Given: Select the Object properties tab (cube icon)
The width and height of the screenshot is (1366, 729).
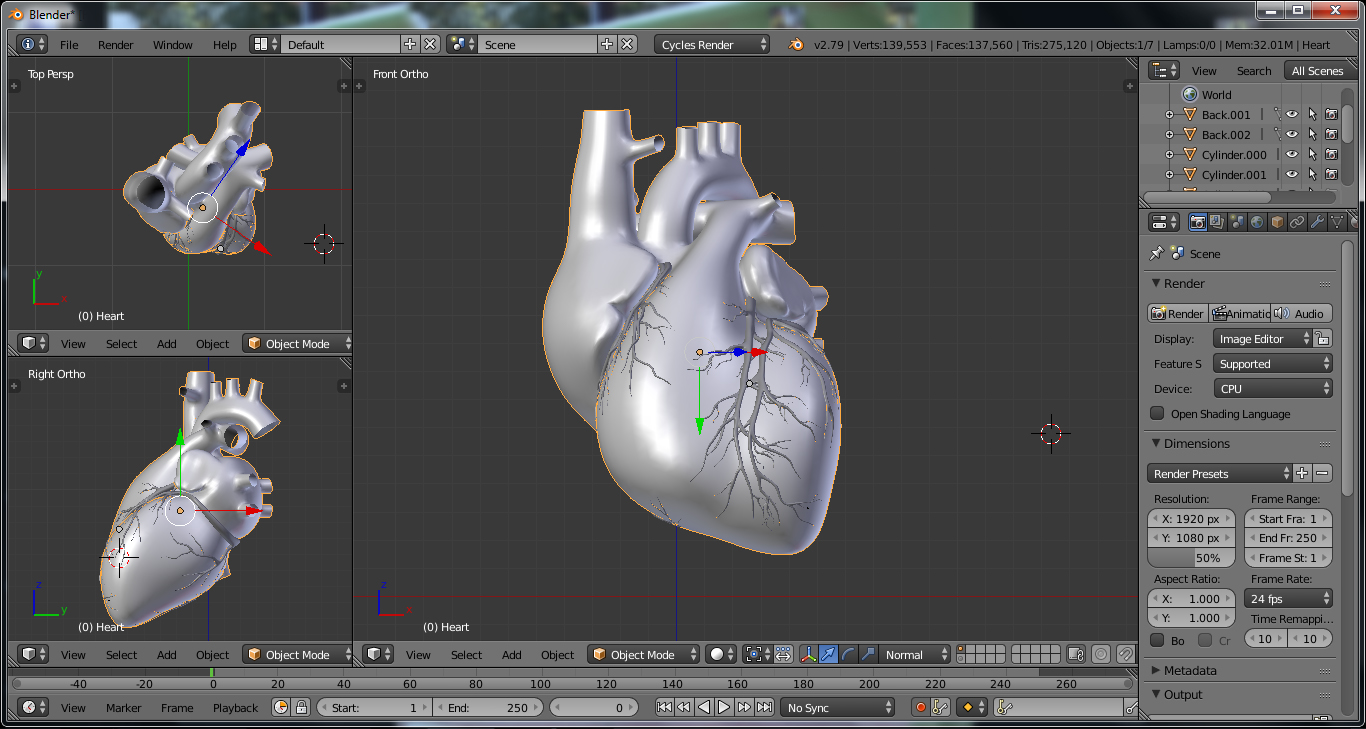Looking at the screenshot, I should pos(1277,222).
